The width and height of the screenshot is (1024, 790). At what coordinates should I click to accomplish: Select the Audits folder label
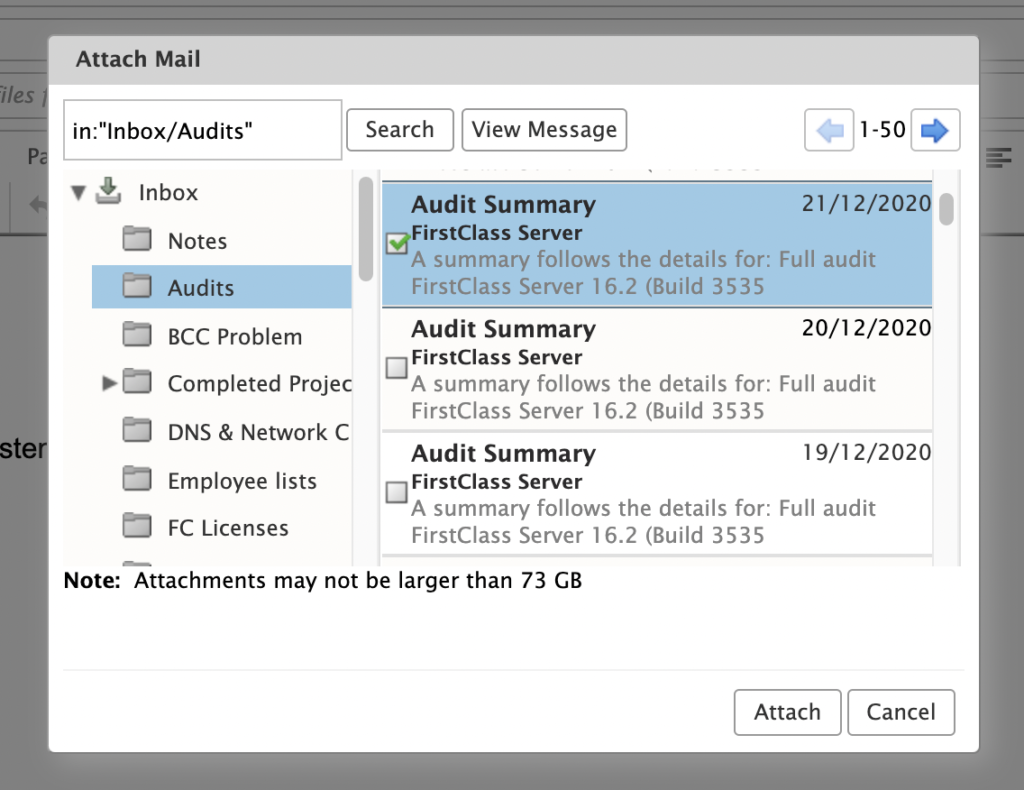coord(200,288)
